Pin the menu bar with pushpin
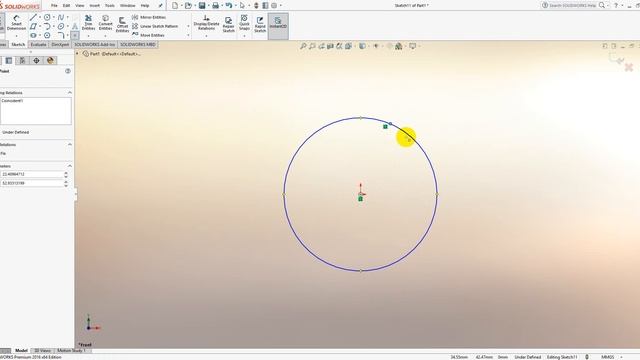This screenshot has height=360, width=640. [x=160, y=6]
